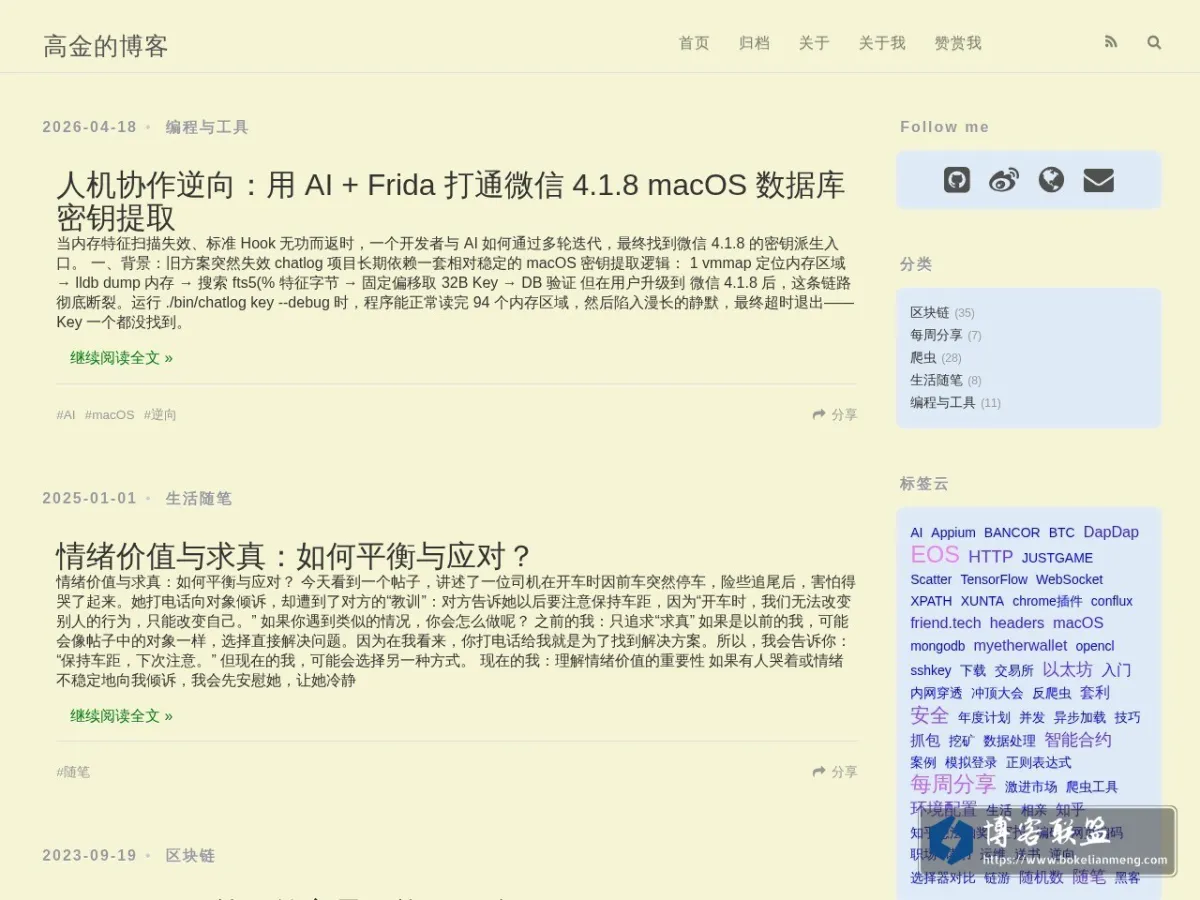The width and height of the screenshot is (1200, 900).
Task: Continue reading the 情绪价值与求真 post
Action: click(x=121, y=716)
